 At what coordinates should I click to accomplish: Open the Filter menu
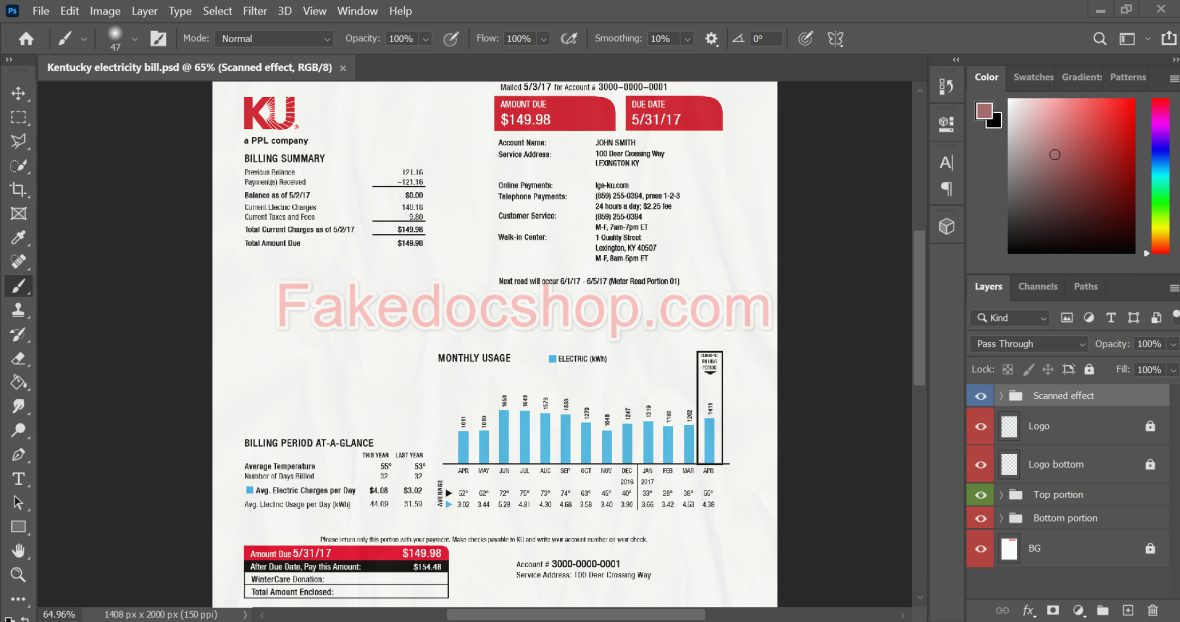(x=255, y=11)
